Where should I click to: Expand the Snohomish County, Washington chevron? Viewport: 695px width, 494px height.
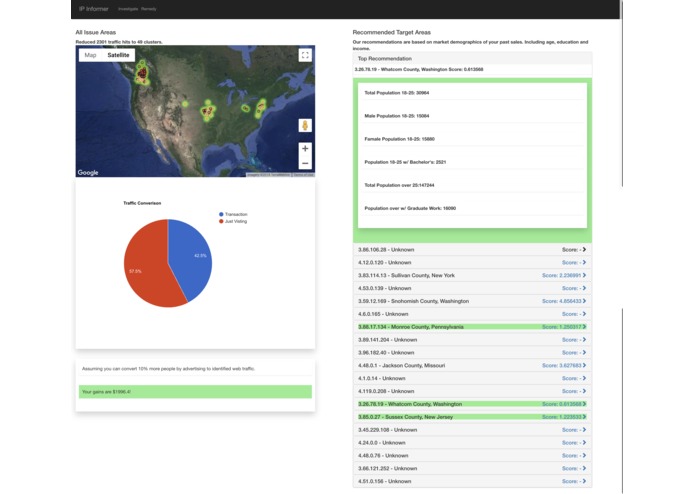coord(584,301)
